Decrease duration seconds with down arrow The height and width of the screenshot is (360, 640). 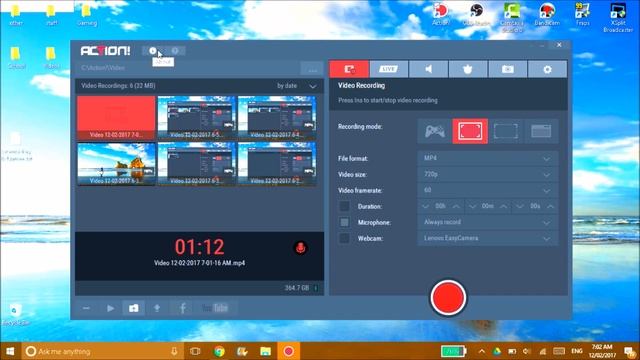click(x=520, y=207)
